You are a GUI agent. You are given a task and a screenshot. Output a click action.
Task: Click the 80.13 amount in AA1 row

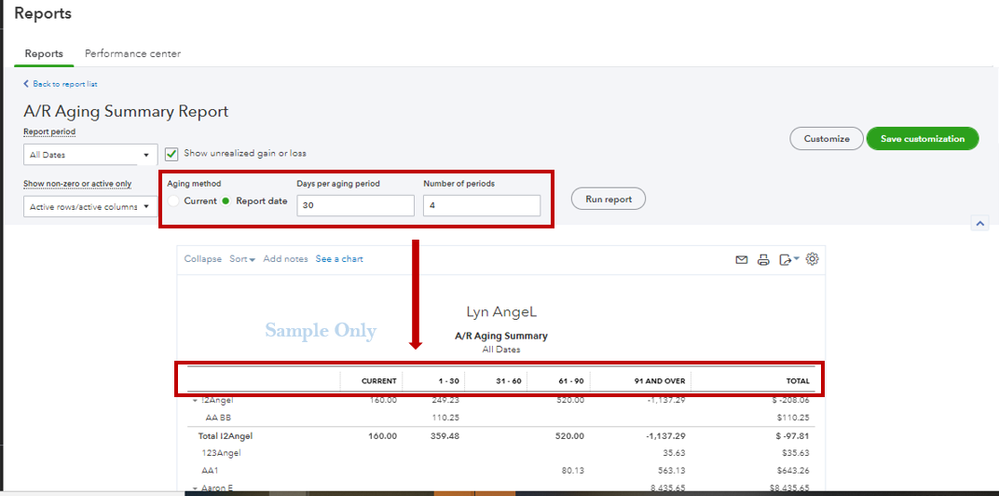(572, 471)
